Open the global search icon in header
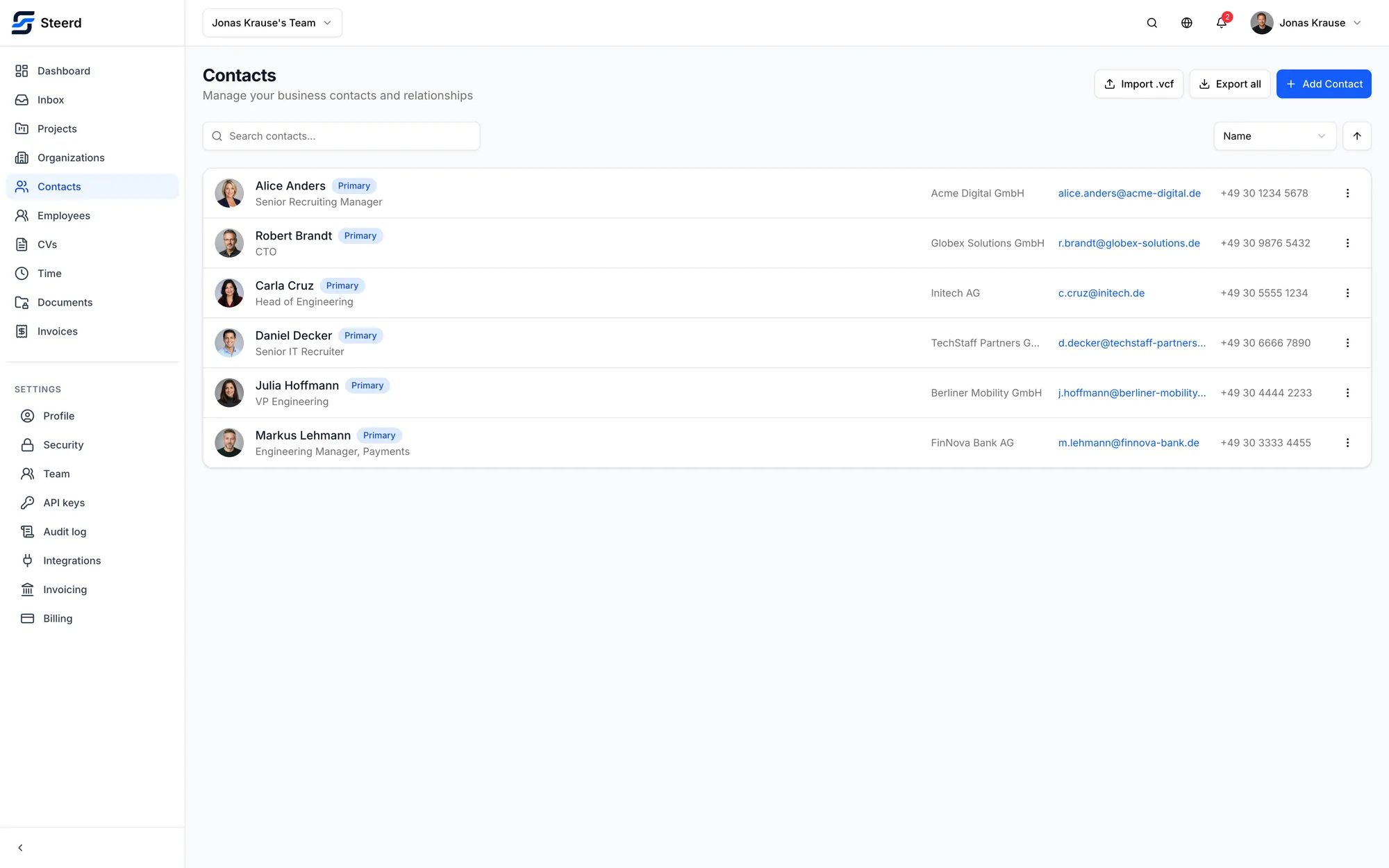The width and height of the screenshot is (1389, 868). [1152, 23]
